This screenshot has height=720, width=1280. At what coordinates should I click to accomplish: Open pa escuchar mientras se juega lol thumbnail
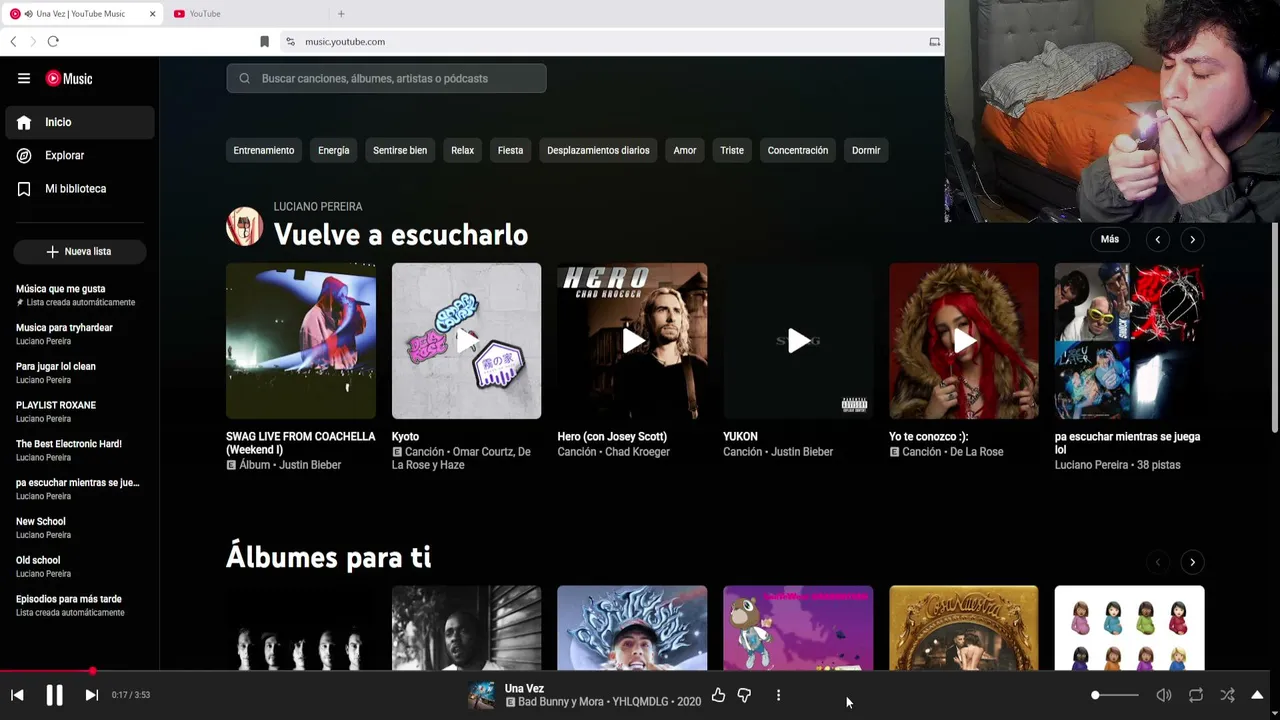1129,341
